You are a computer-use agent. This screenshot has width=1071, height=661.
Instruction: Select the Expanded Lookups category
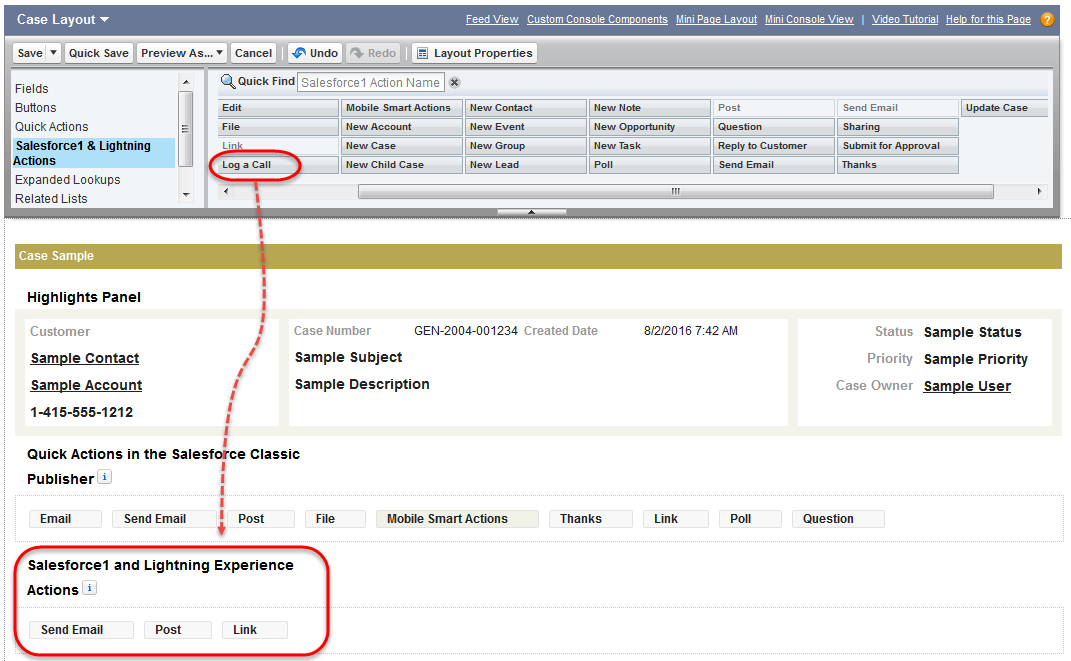pyautogui.click(x=68, y=180)
